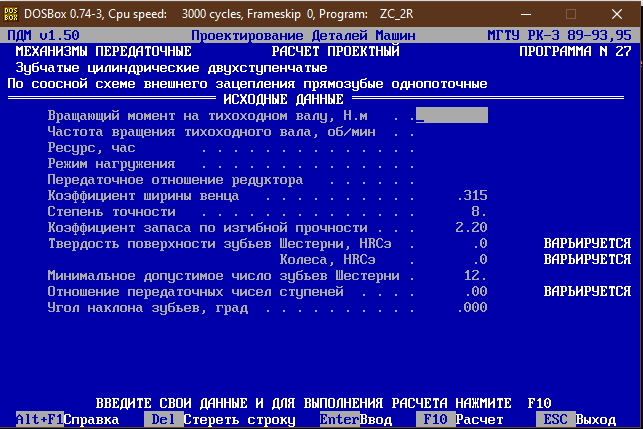Click the Минимальное допустимое число зубьев label
The width and height of the screenshot is (643, 429).
(x=223, y=276)
